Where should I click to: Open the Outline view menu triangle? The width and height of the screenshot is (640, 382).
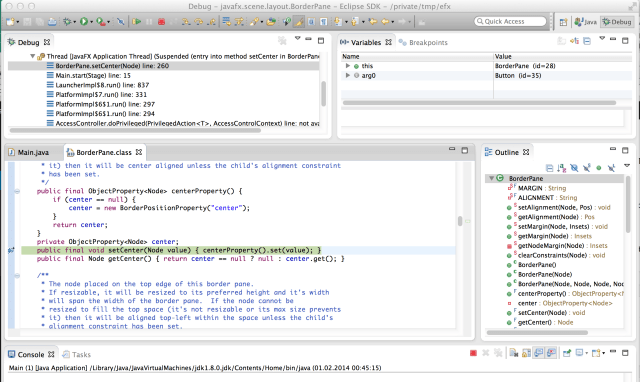(x=627, y=165)
